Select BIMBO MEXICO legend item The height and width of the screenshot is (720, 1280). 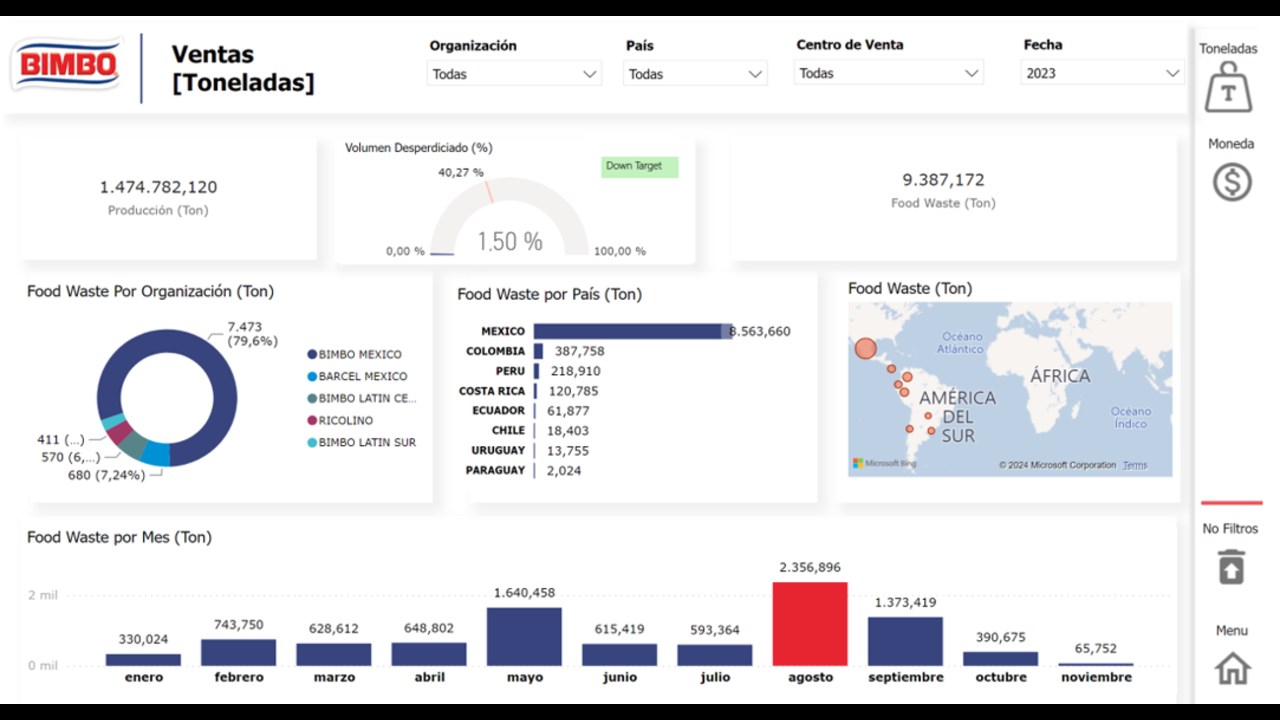(354, 354)
